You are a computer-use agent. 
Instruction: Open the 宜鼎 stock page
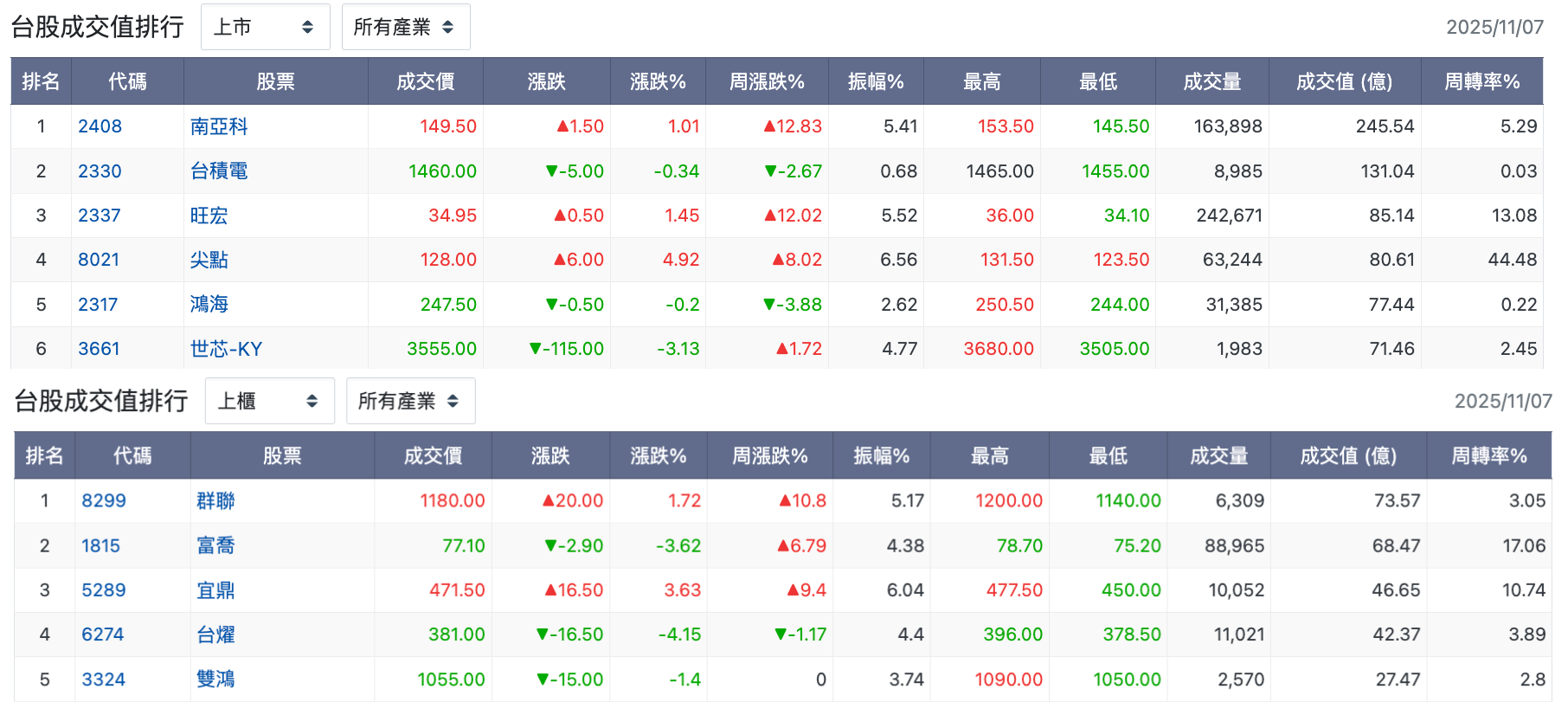(215, 590)
